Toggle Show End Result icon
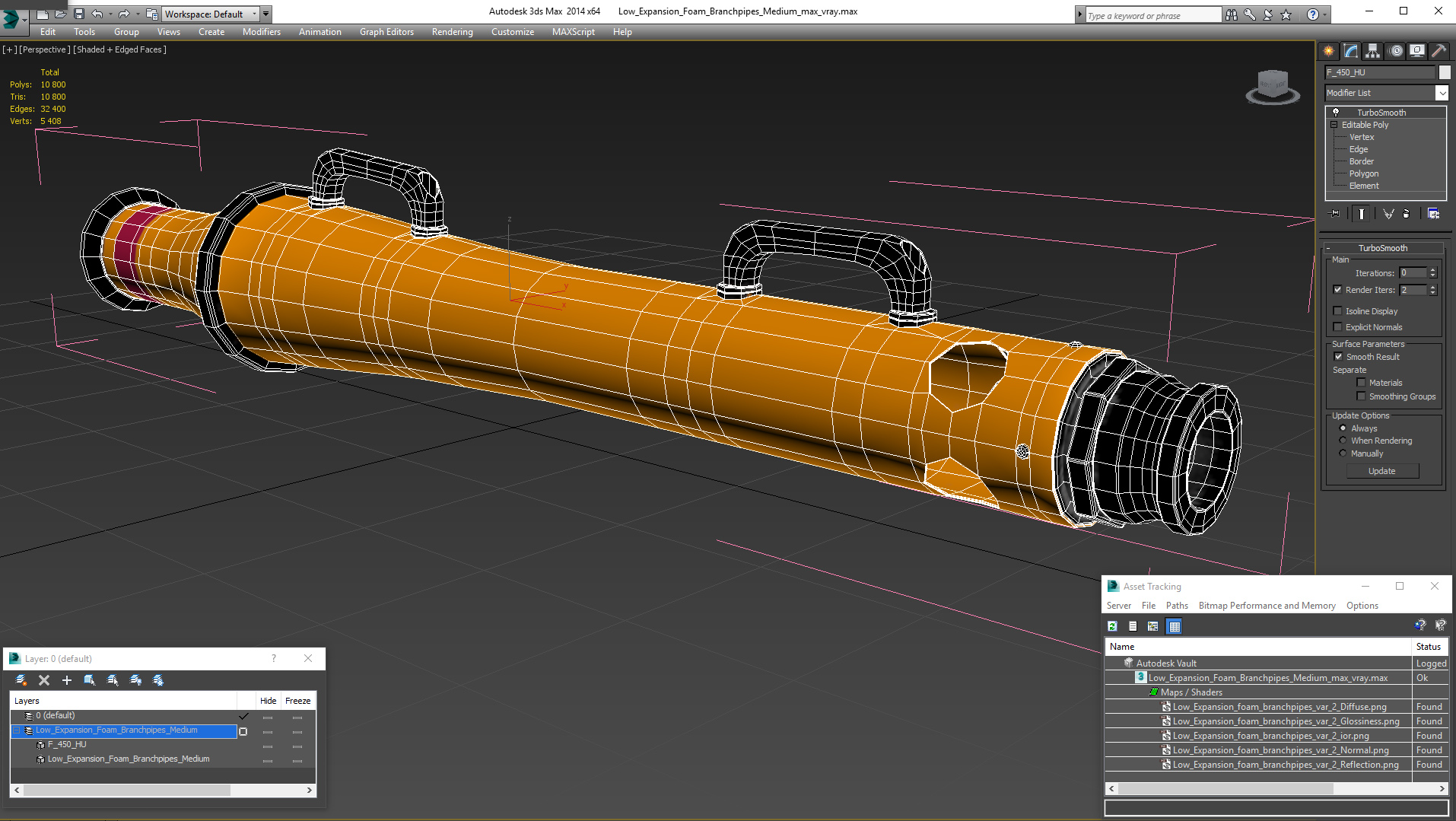 [x=1362, y=214]
